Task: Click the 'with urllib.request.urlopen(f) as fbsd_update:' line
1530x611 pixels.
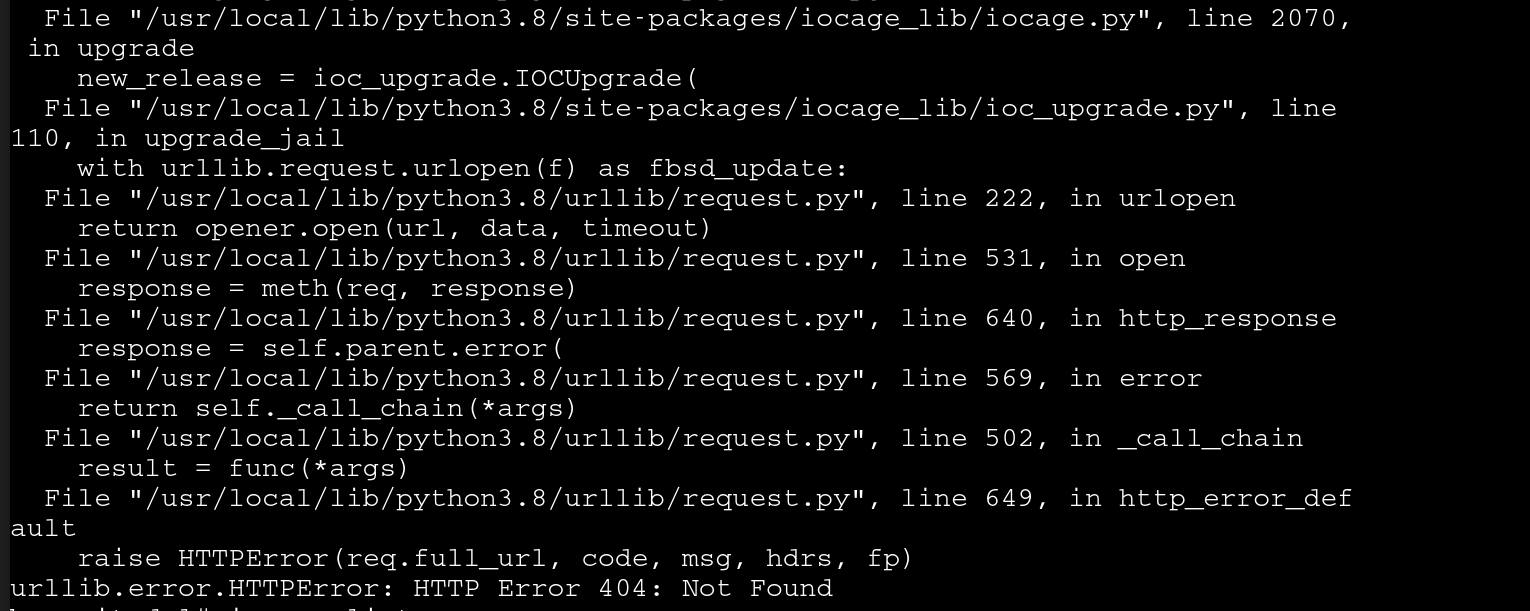Action: (462, 169)
